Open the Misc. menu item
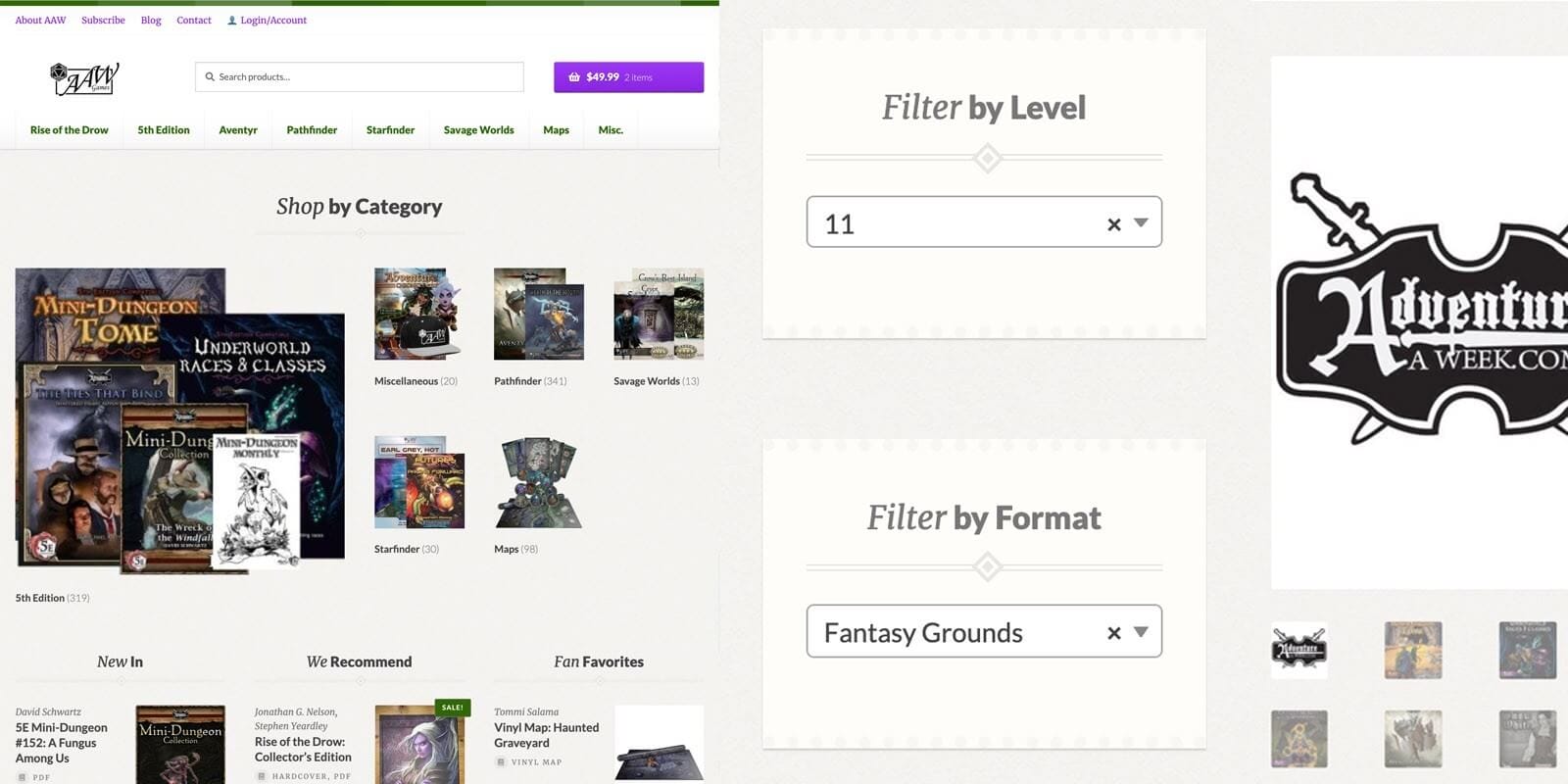 (611, 129)
